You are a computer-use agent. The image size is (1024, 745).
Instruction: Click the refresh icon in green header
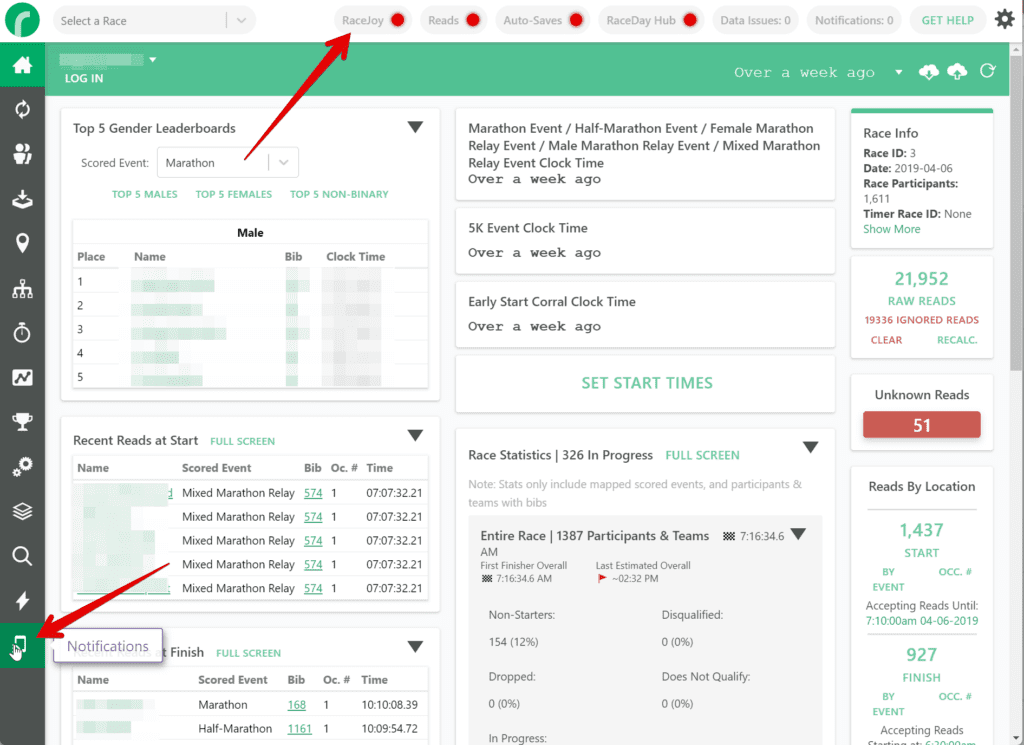(987, 71)
